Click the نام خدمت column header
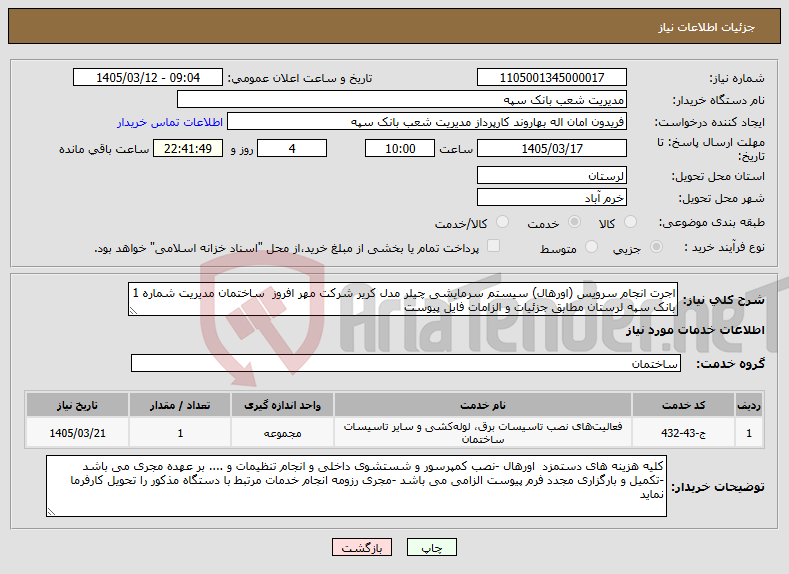Image resolution: width=789 pixels, height=574 pixels. coord(483,405)
